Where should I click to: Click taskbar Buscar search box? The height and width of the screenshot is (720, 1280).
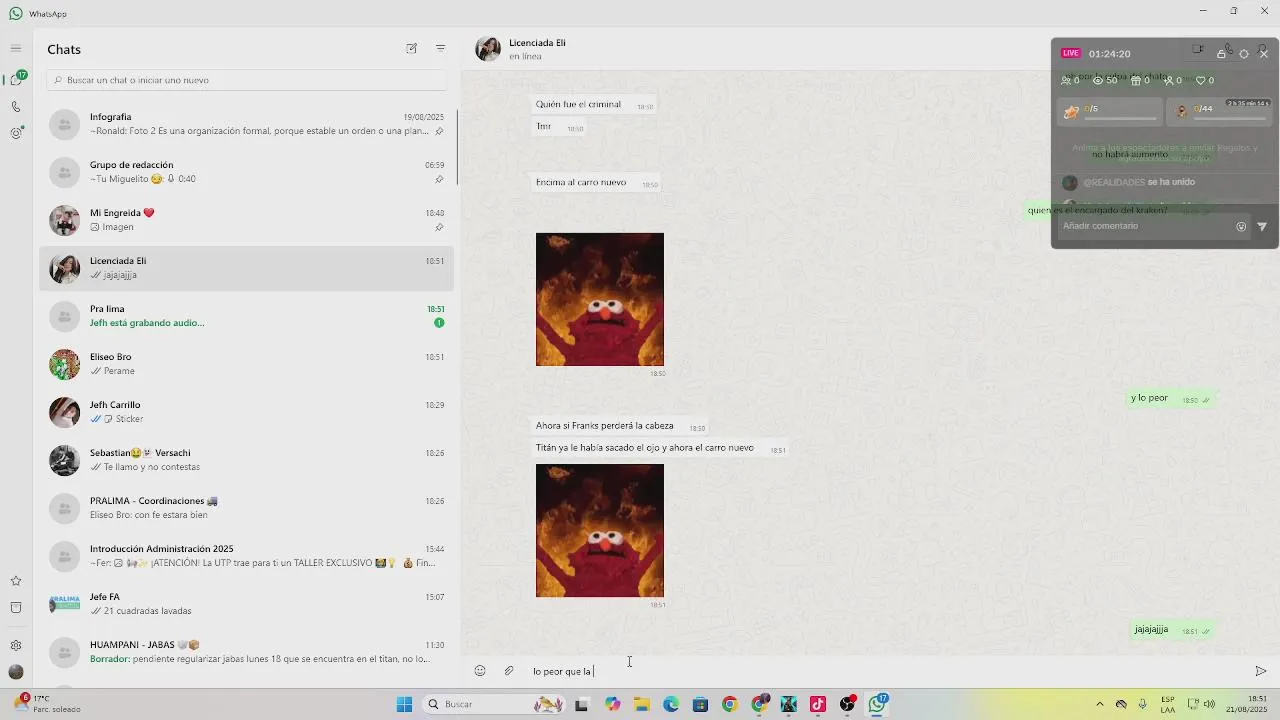coord(493,704)
